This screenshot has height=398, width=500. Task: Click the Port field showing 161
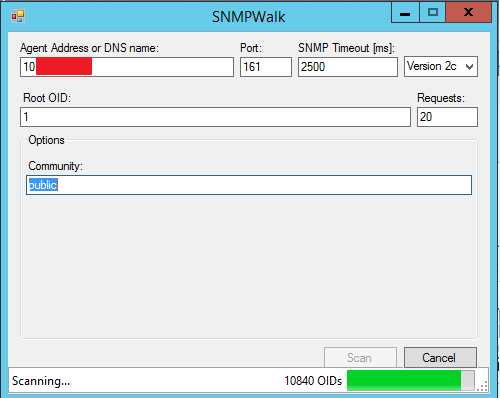click(266, 67)
